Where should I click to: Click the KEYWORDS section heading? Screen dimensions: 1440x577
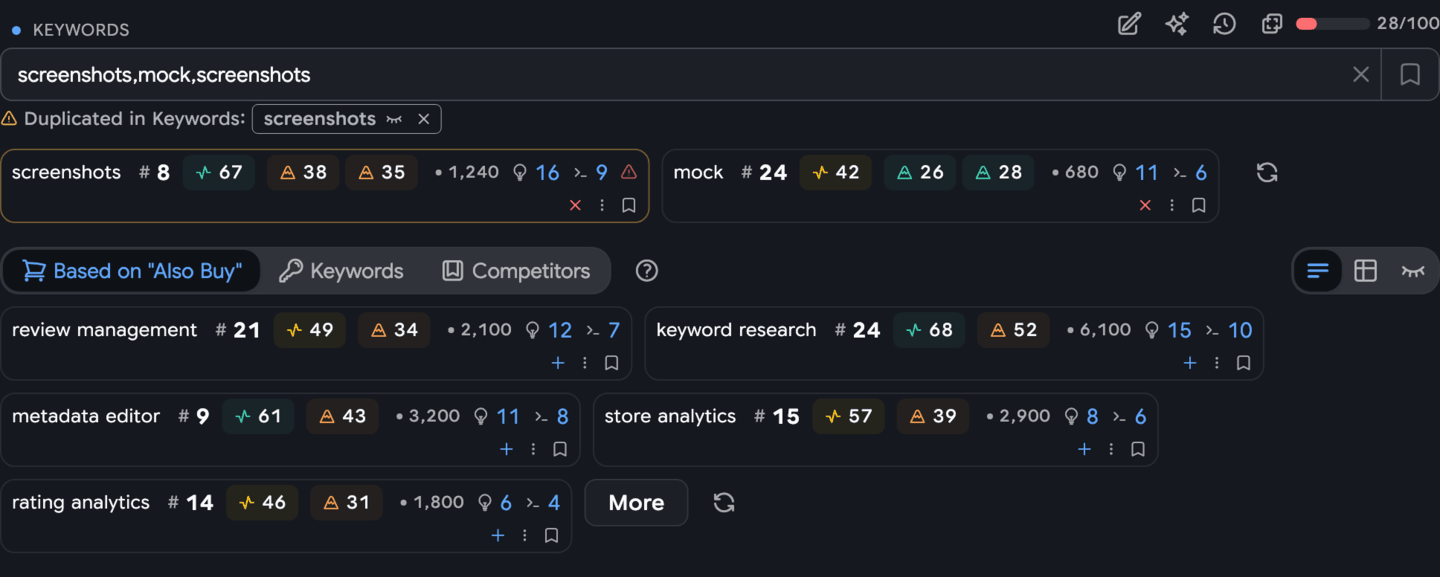[81, 30]
